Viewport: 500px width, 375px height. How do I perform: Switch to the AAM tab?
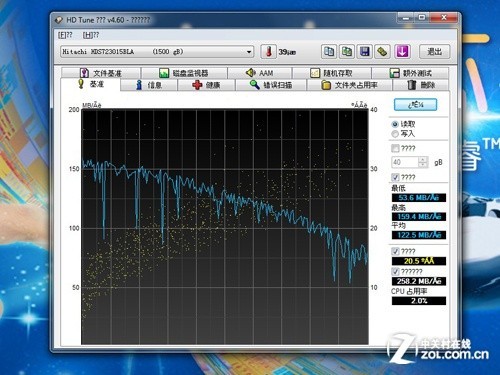coord(260,73)
